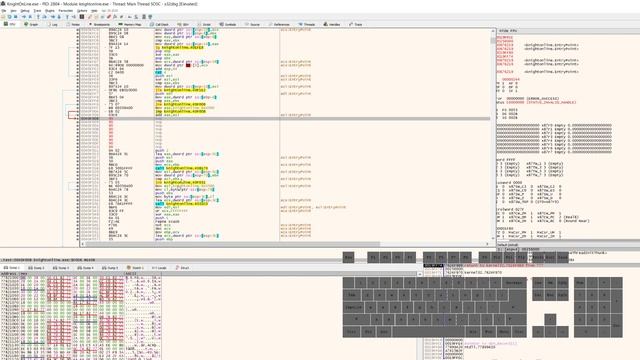Image resolution: width=640 pixels, height=360 pixels.
Task: Open the Options menu
Action: pyautogui.click(x=82, y=11)
